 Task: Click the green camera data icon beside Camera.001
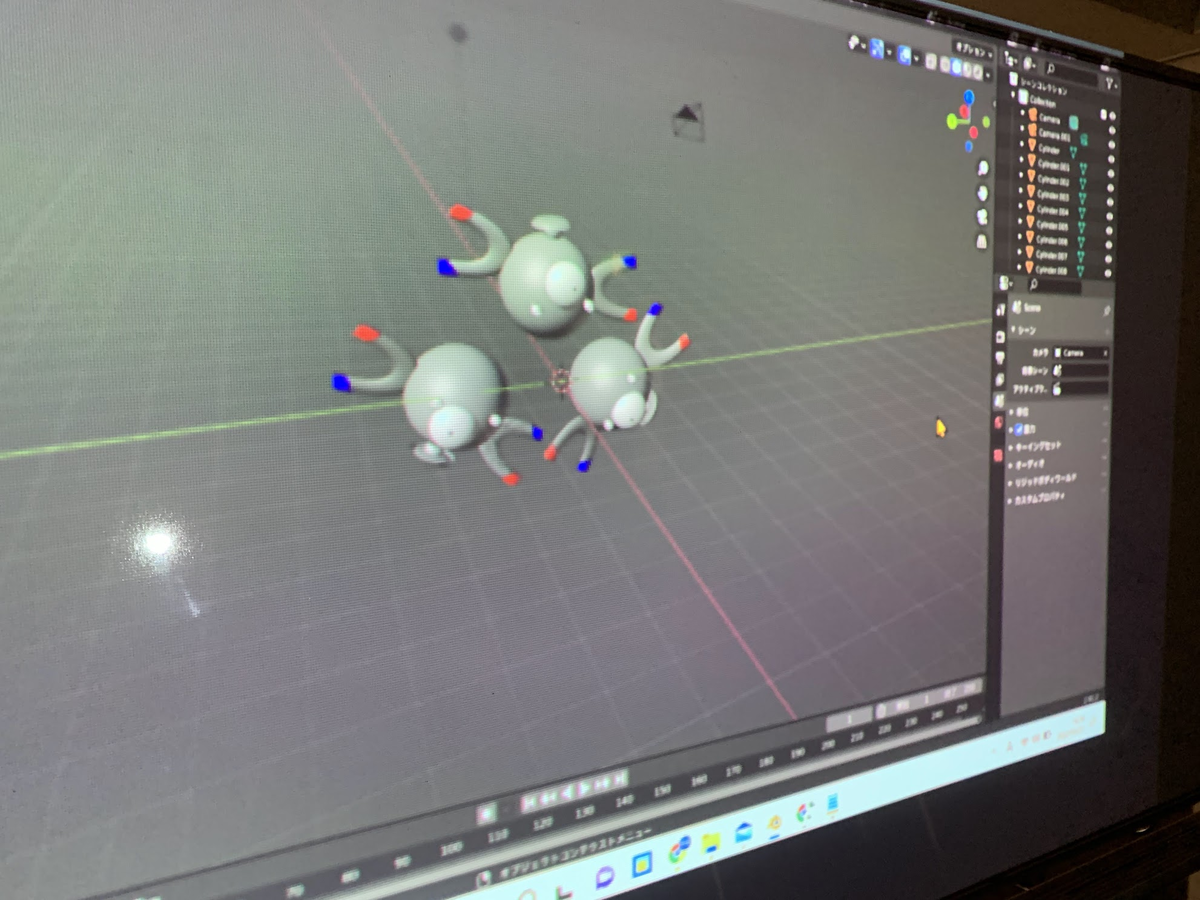coord(1084,140)
